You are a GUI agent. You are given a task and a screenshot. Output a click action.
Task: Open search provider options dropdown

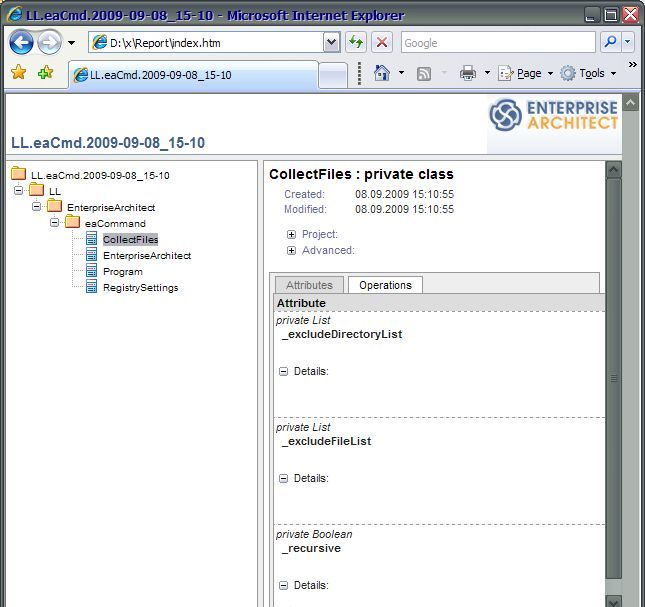click(x=628, y=42)
